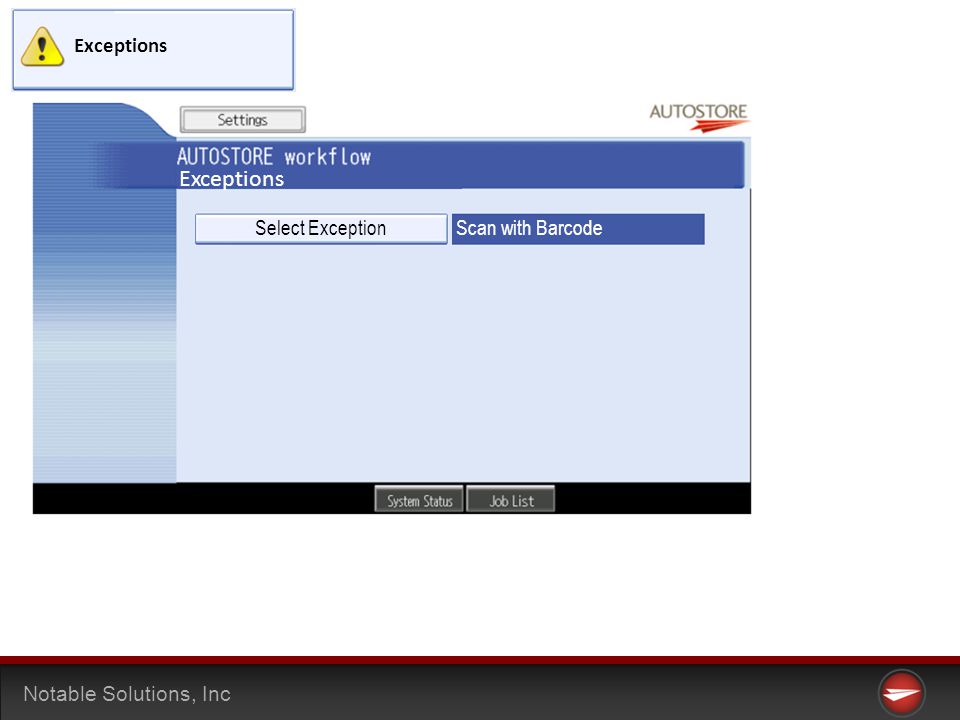The image size is (960, 720).
Task: Click the AUTOSTORE workflow title text
Action: (274, 157)
